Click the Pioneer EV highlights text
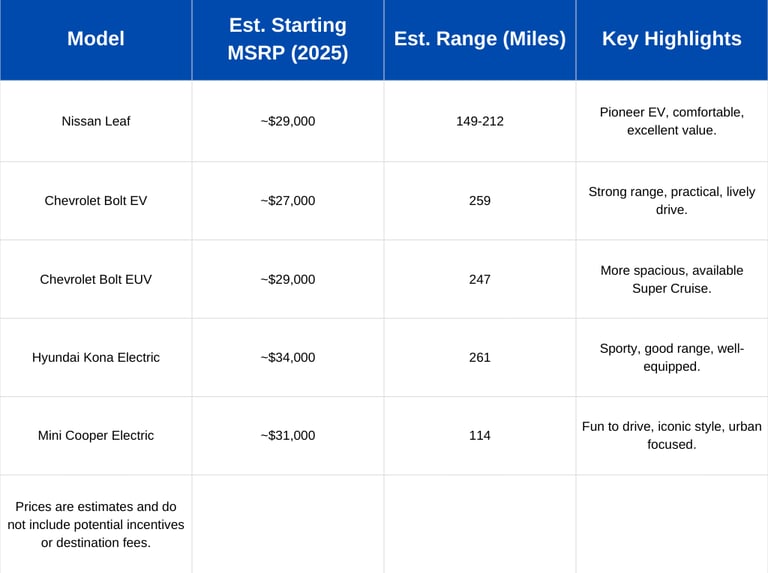The image size is (768, 573). pyautogui.click(x=672, y=121)
